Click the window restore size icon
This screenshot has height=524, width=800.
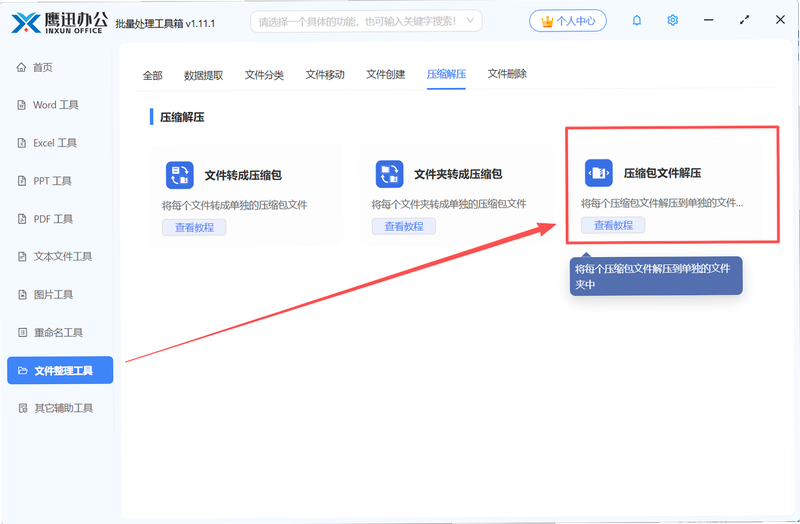click(744, 20)
